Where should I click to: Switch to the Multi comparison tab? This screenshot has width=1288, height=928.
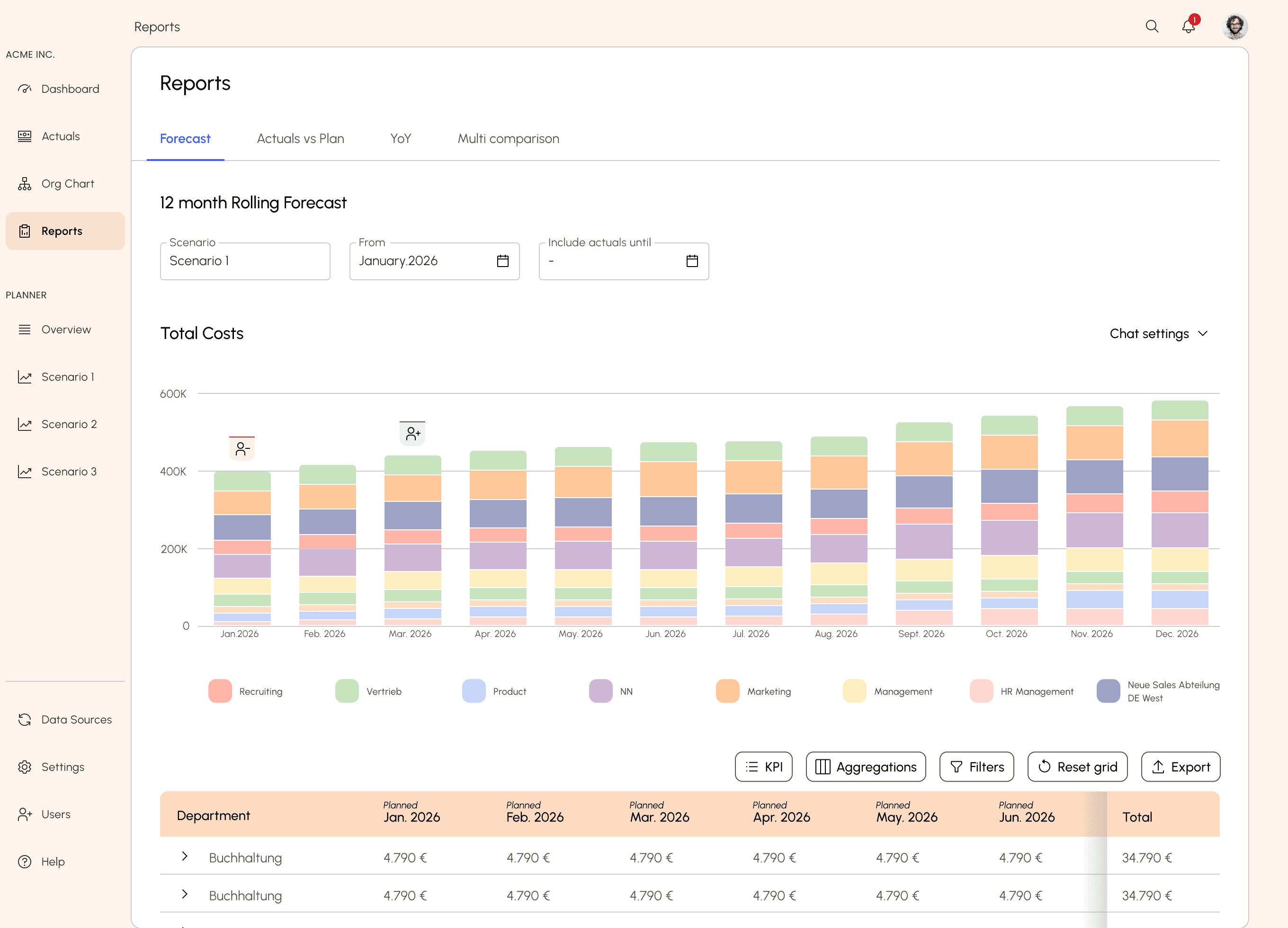[508, 139]
